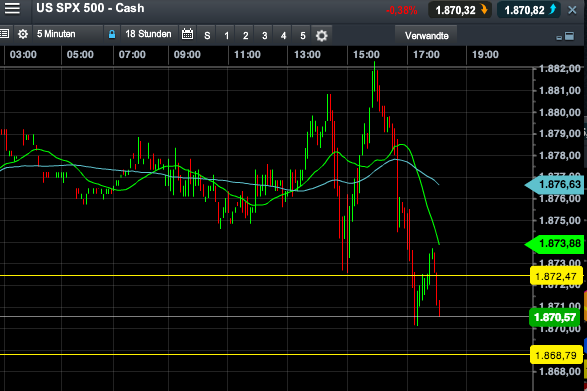Maximize the chart panel window icon
Image resolution: width=587 pixels, height=391 pixels.
point(569,36)
